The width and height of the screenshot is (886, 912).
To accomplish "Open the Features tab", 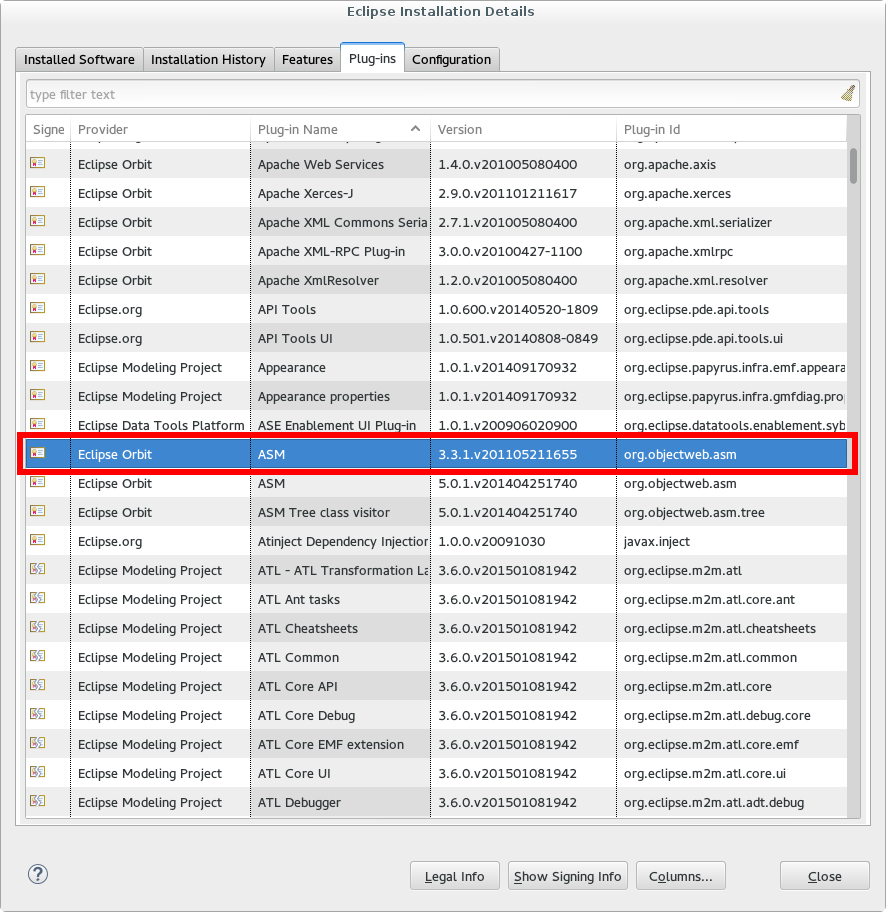I will [307, 59].
